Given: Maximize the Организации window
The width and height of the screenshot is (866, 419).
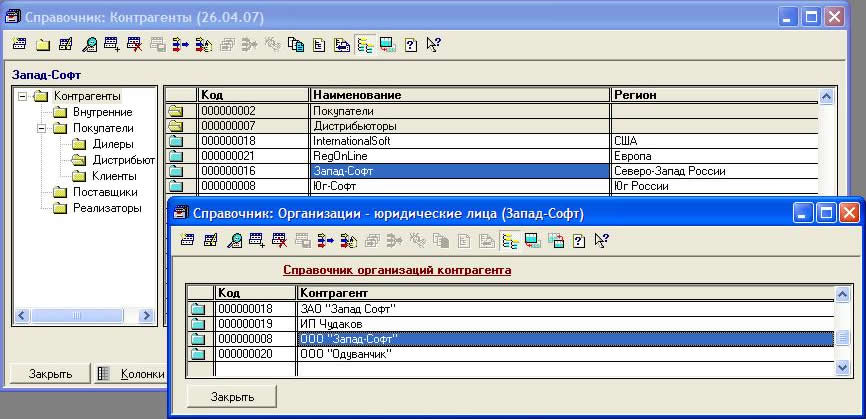Looking at the screenshot, I should click(x=826, y=213).
